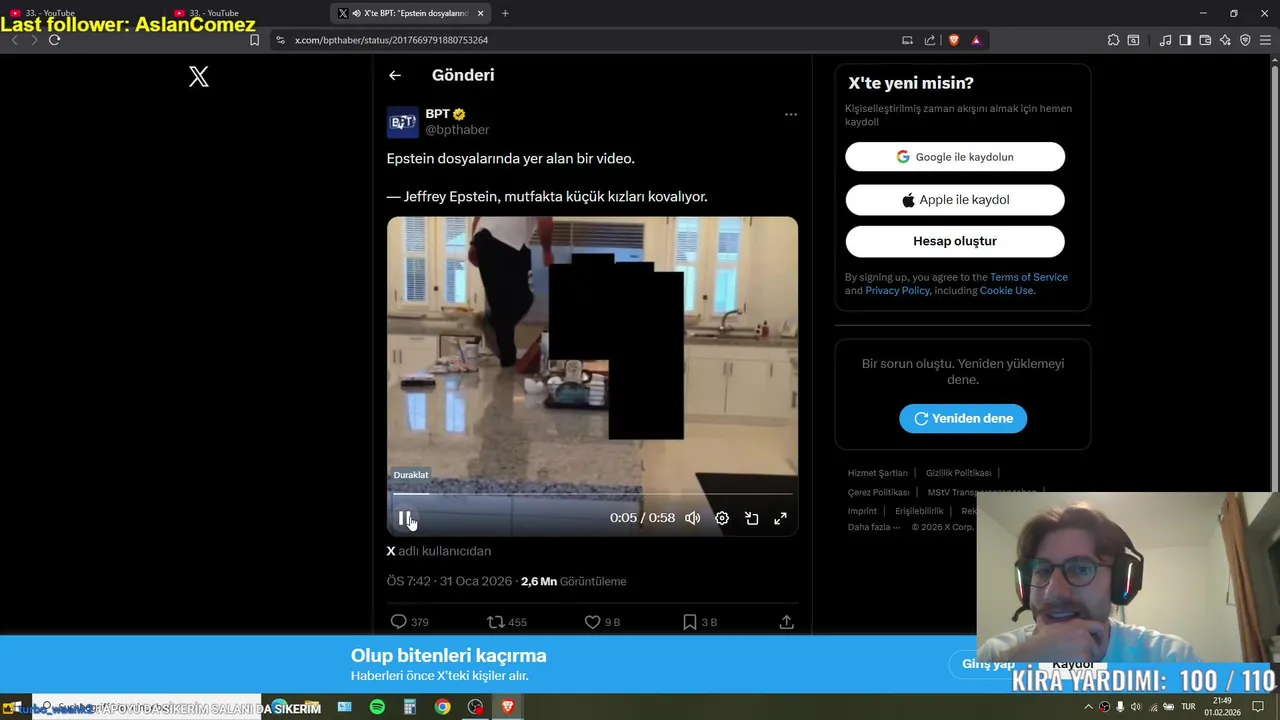Open Brave Rewards triangle icon
The width and height of the screenshot is (1280, 720).
976,40
